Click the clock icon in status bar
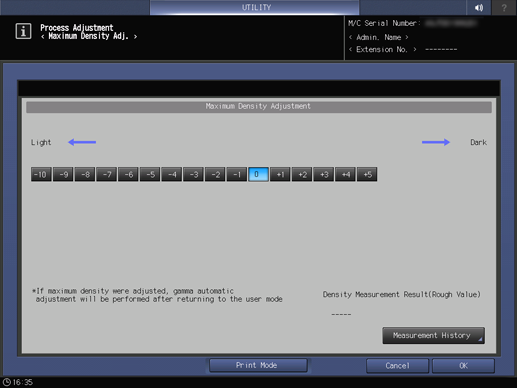 pos(7,382)
